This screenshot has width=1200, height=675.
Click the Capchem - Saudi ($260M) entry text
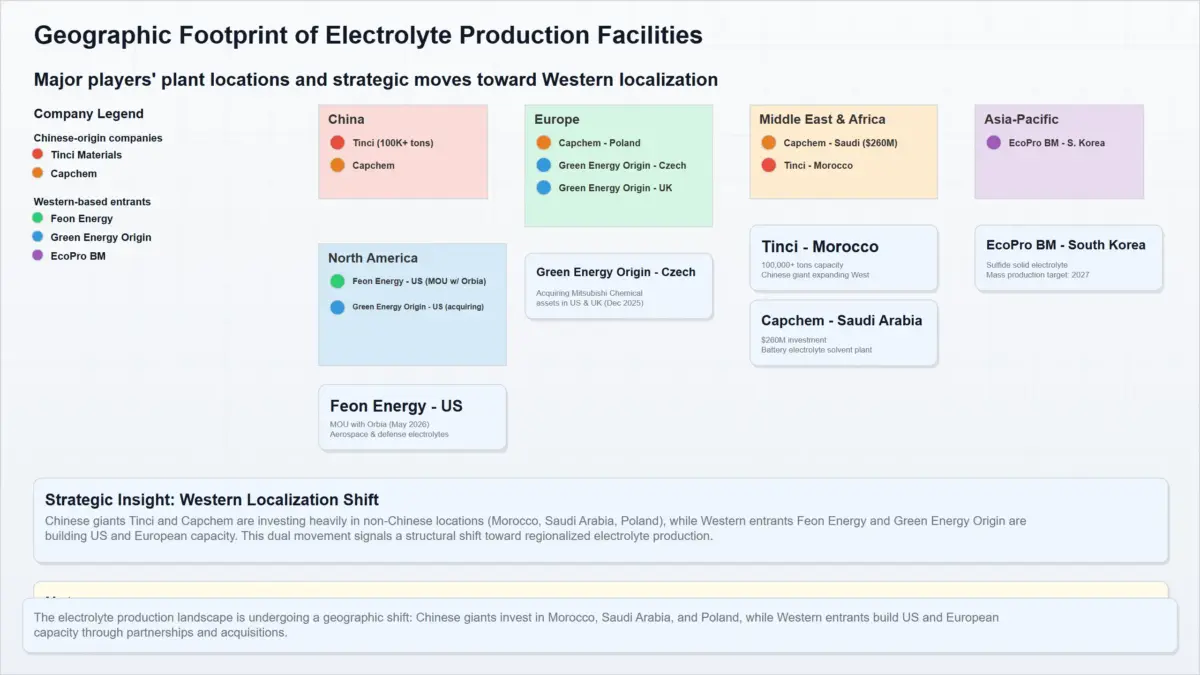(840, 143)
